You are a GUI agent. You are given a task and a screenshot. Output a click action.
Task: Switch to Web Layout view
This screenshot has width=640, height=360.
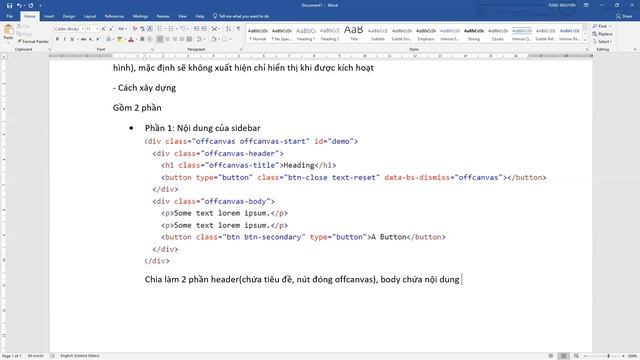pyautogui.click(x=576, y=356)
